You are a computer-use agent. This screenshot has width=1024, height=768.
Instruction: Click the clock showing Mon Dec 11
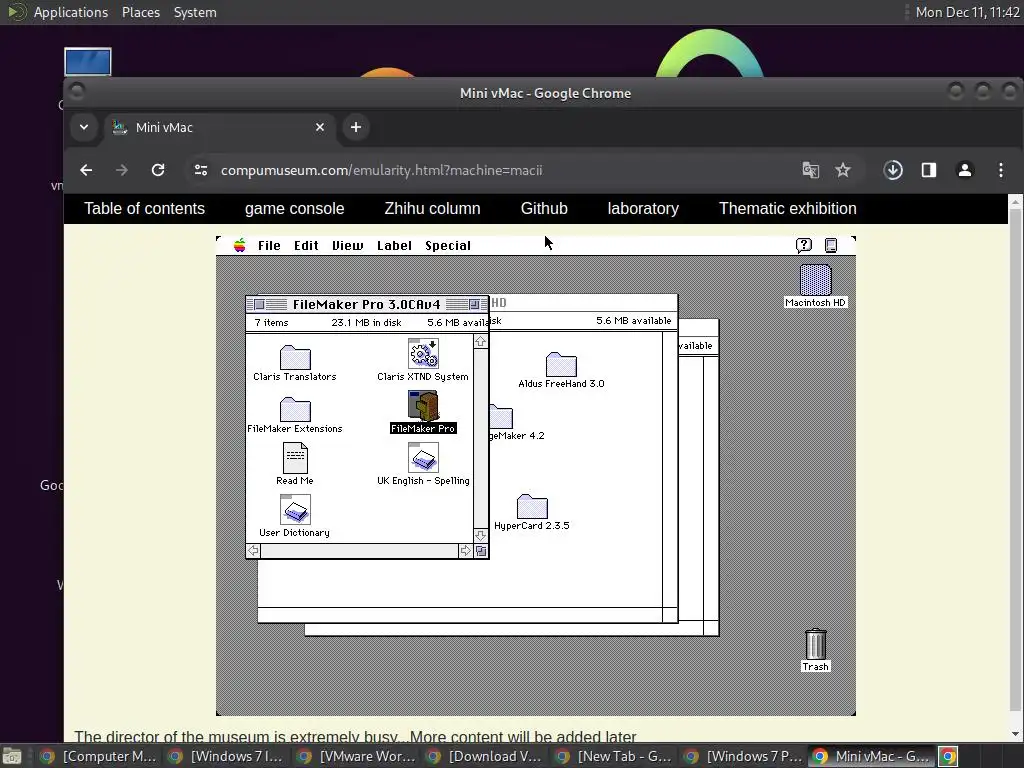coord(967,12)
